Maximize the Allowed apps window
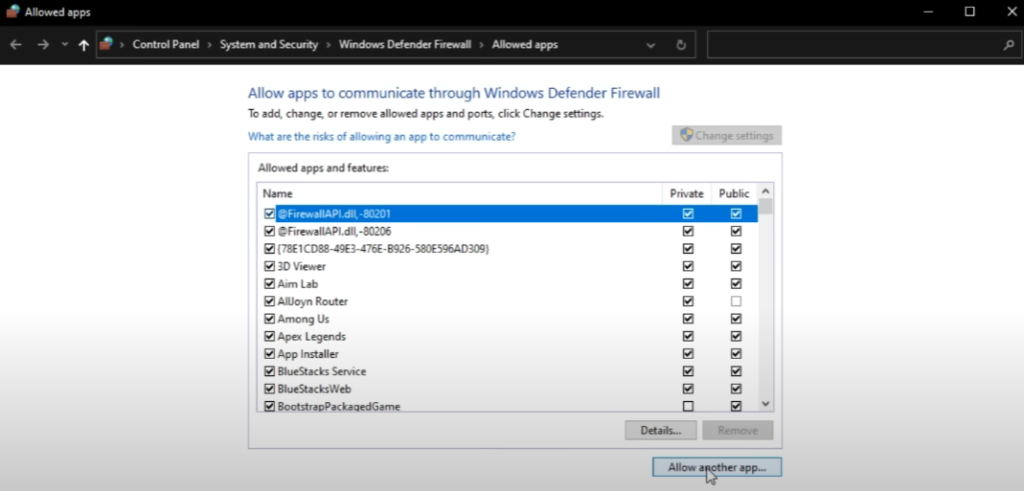The image size is (1024, 491). [970, 11]
